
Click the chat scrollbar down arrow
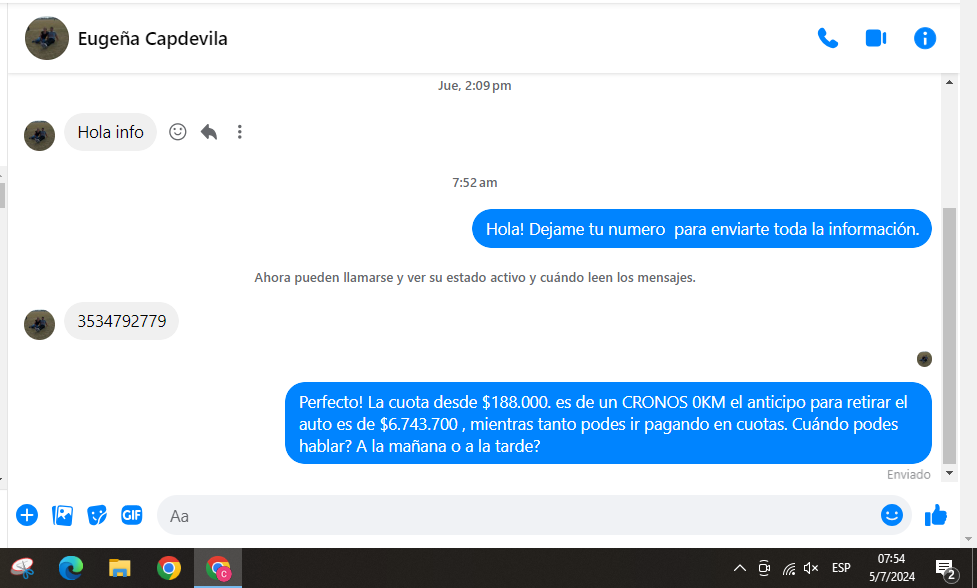(x=950, y=473)
